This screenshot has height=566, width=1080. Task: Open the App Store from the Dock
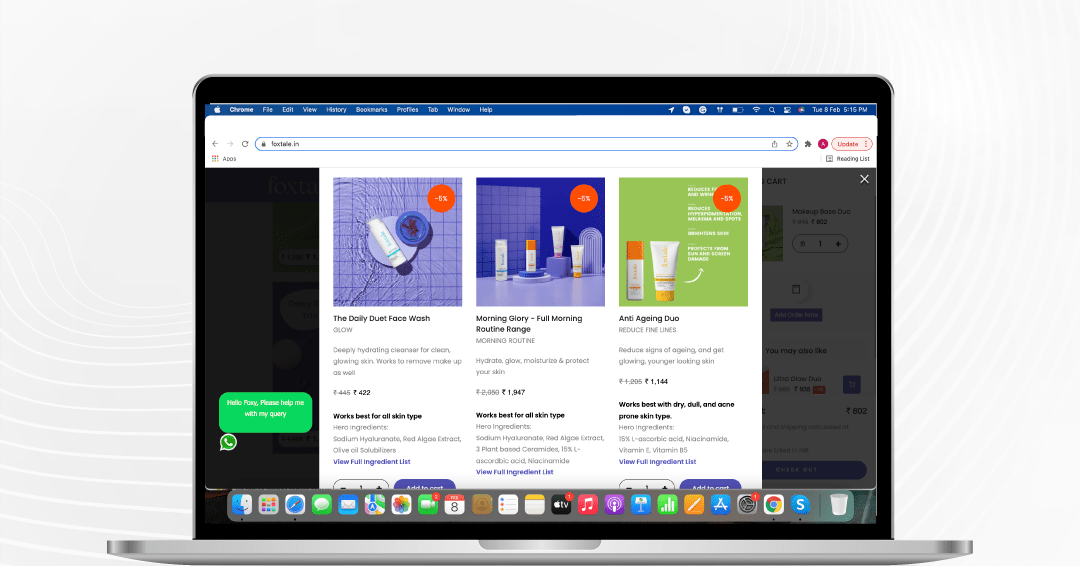pyautogui.click(x=720, y=505)
